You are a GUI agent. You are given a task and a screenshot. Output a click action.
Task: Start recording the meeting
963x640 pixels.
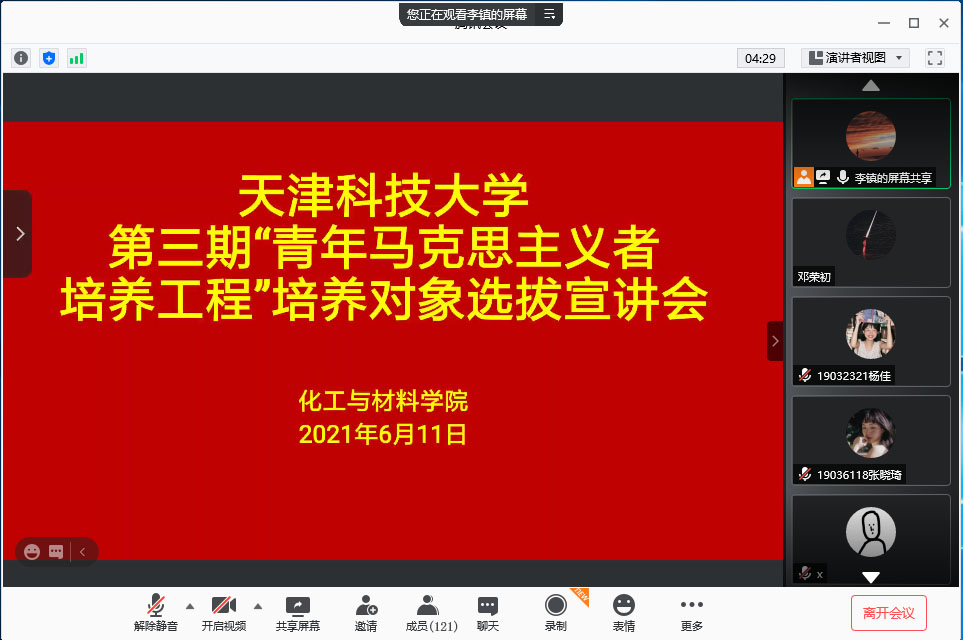(x=556, y=612)
